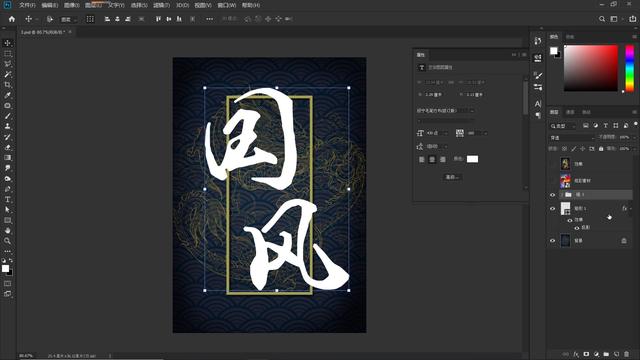Screen dimensions: 640x360
Task: Click the white text color swatch in Properties
Action: point(472,159)
